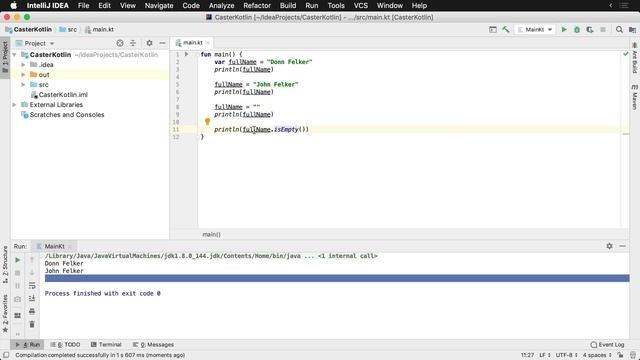
Task: Build project with the hammer icon
Action: click(x=506, y=29)
